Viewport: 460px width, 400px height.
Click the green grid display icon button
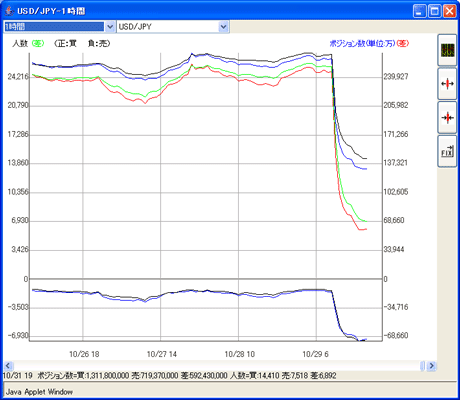[447, 50]
